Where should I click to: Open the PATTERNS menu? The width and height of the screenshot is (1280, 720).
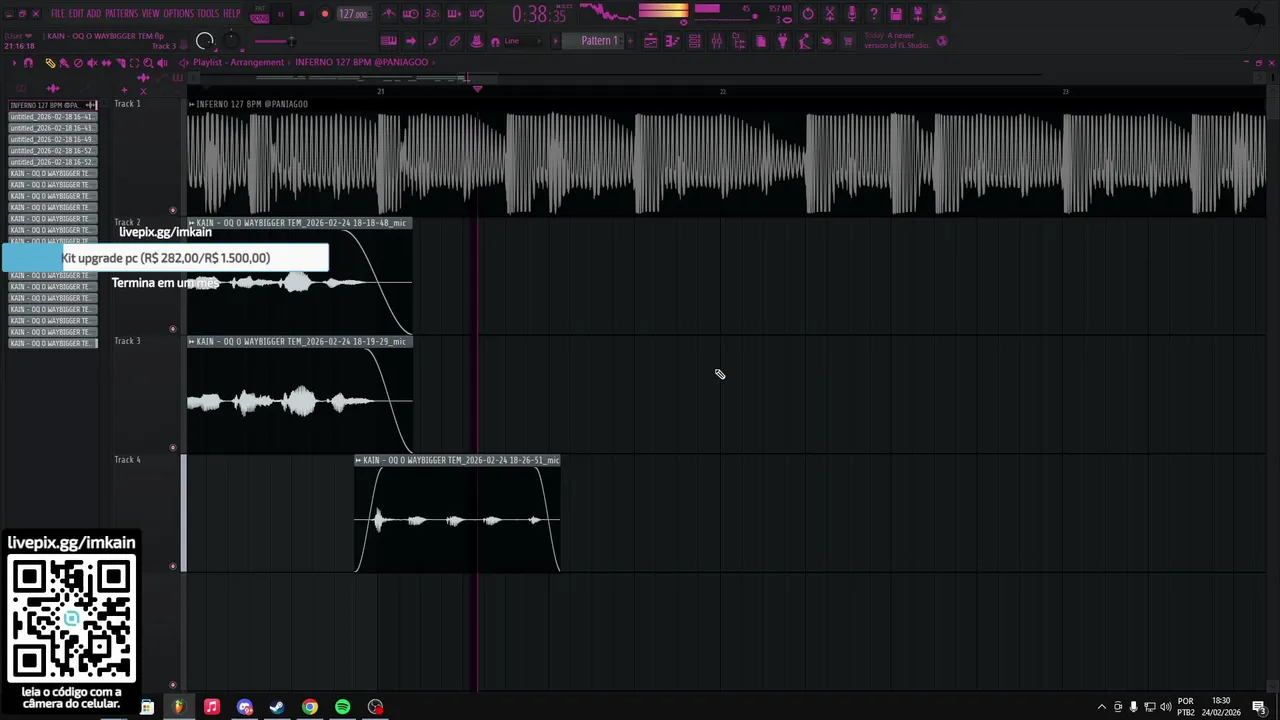[x=121, y=14]
